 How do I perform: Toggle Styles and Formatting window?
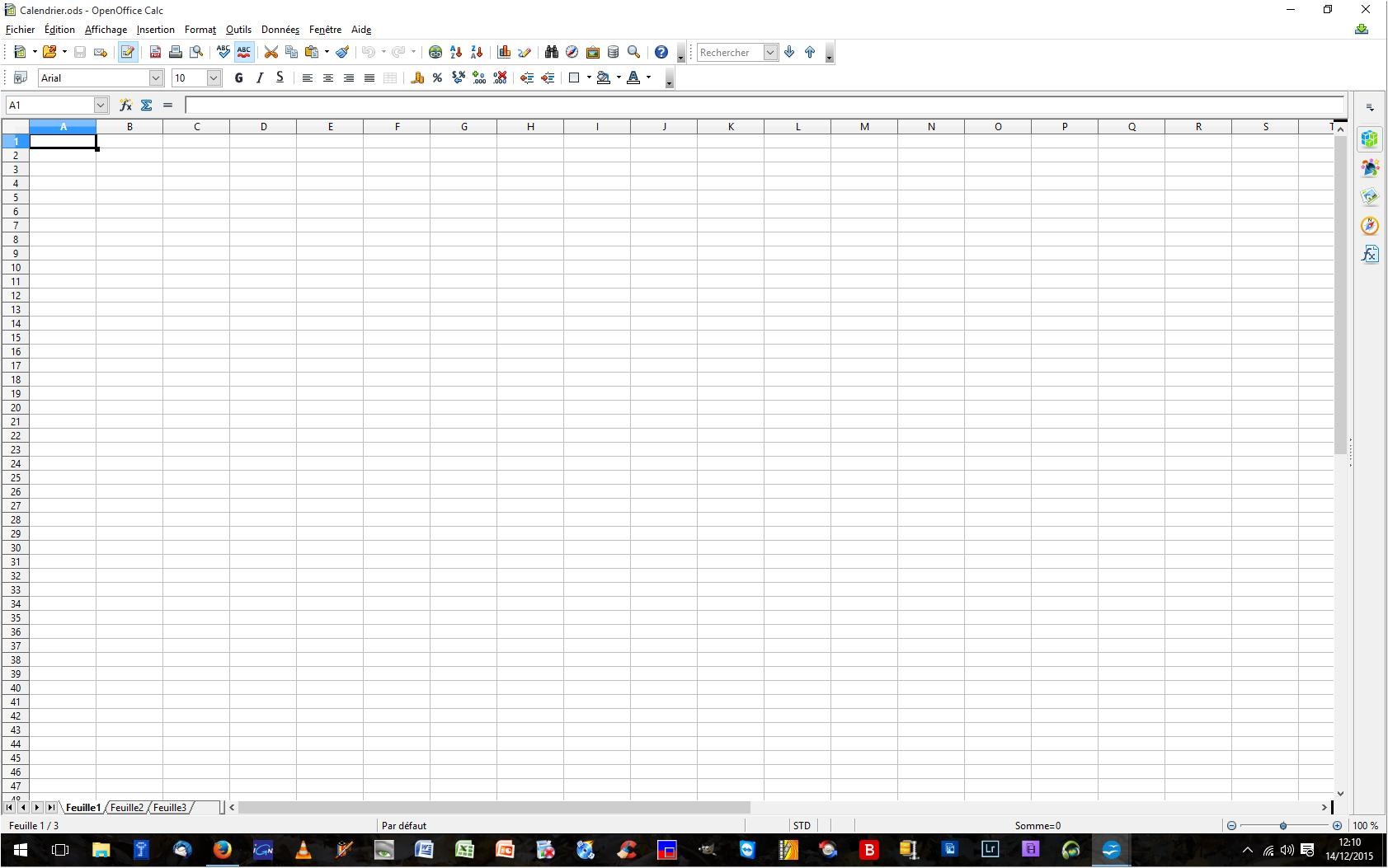tap(21, 77)
